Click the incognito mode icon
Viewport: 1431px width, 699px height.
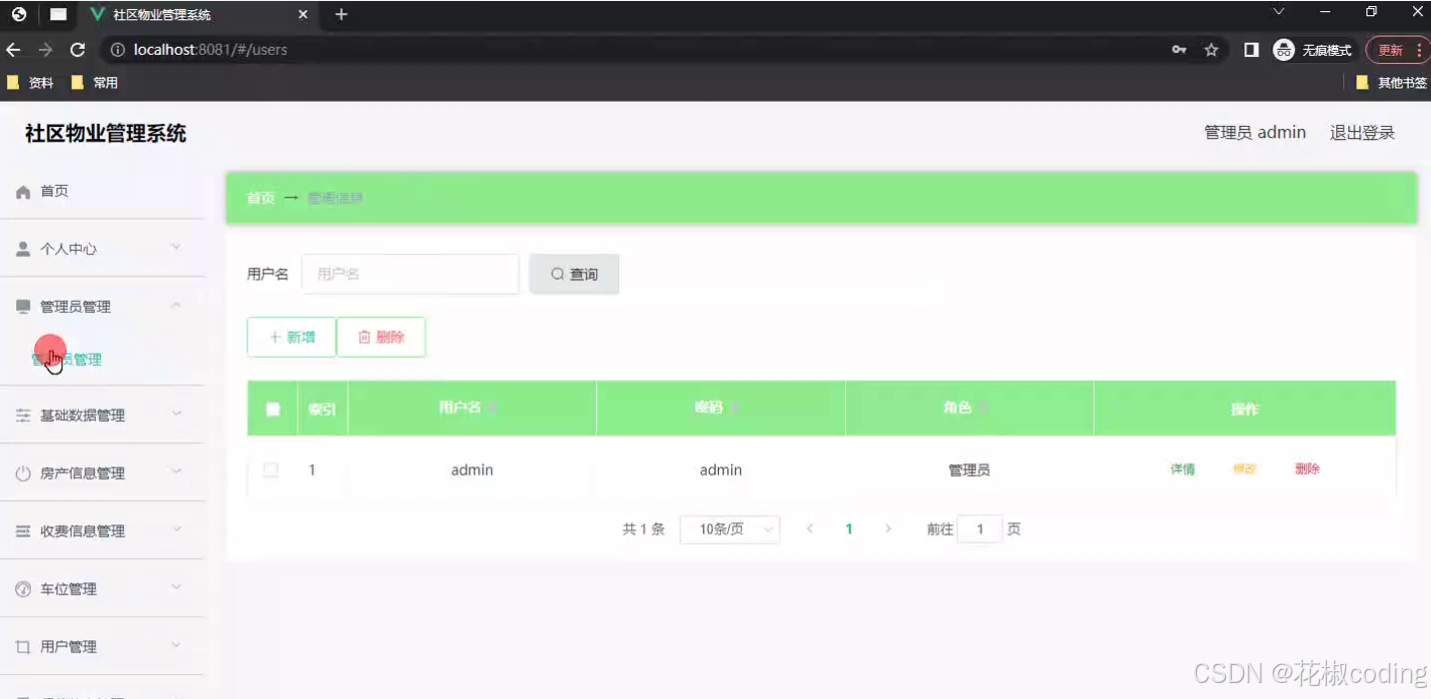(x=1284, y=50)
